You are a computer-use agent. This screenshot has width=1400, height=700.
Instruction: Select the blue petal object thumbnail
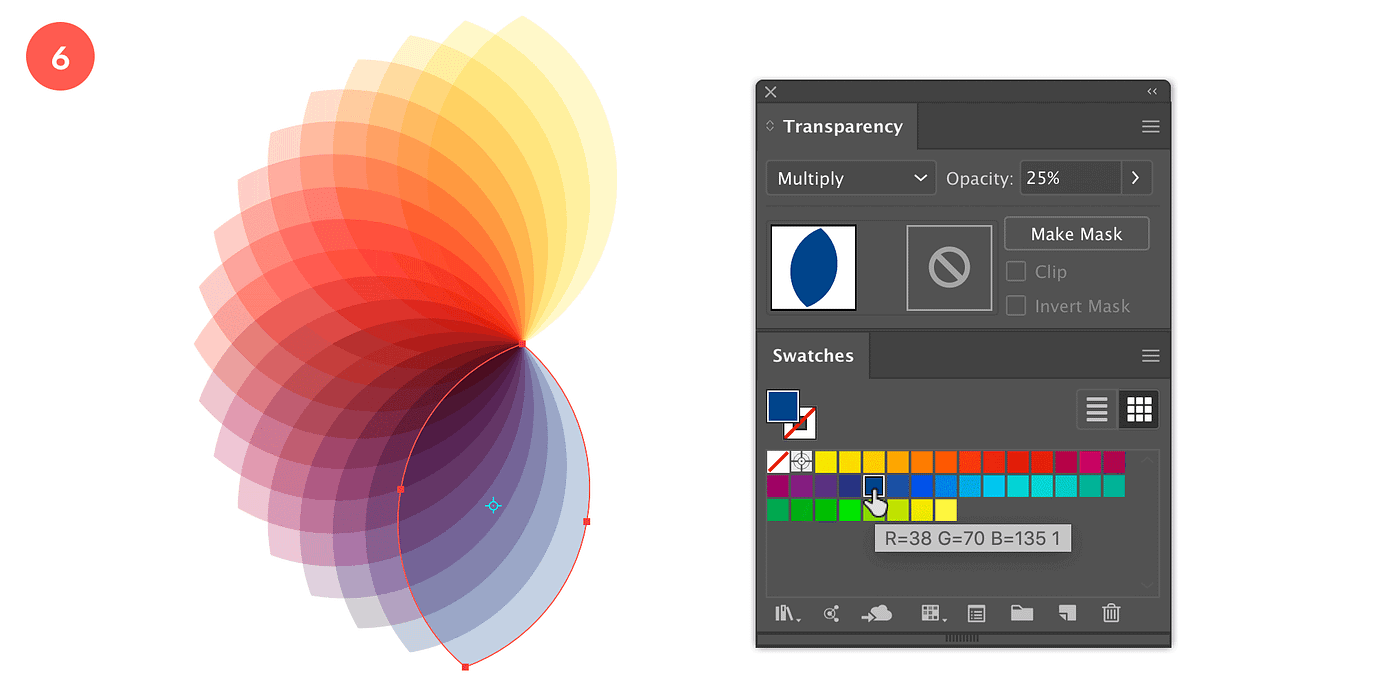click(813, 267)
